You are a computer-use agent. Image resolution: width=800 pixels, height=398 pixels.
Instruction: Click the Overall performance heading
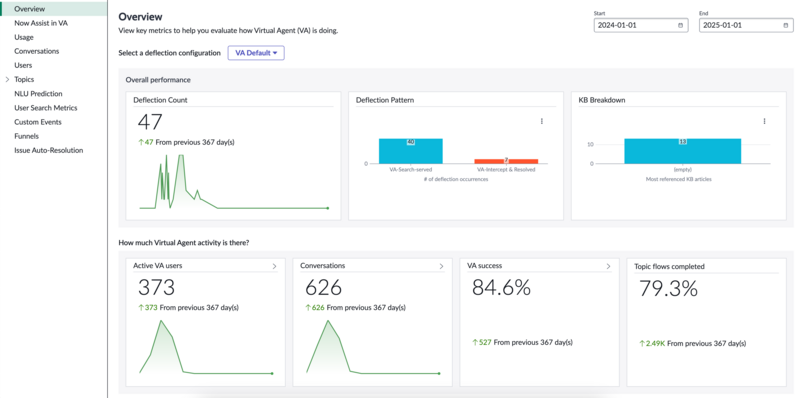click(158, 80)
